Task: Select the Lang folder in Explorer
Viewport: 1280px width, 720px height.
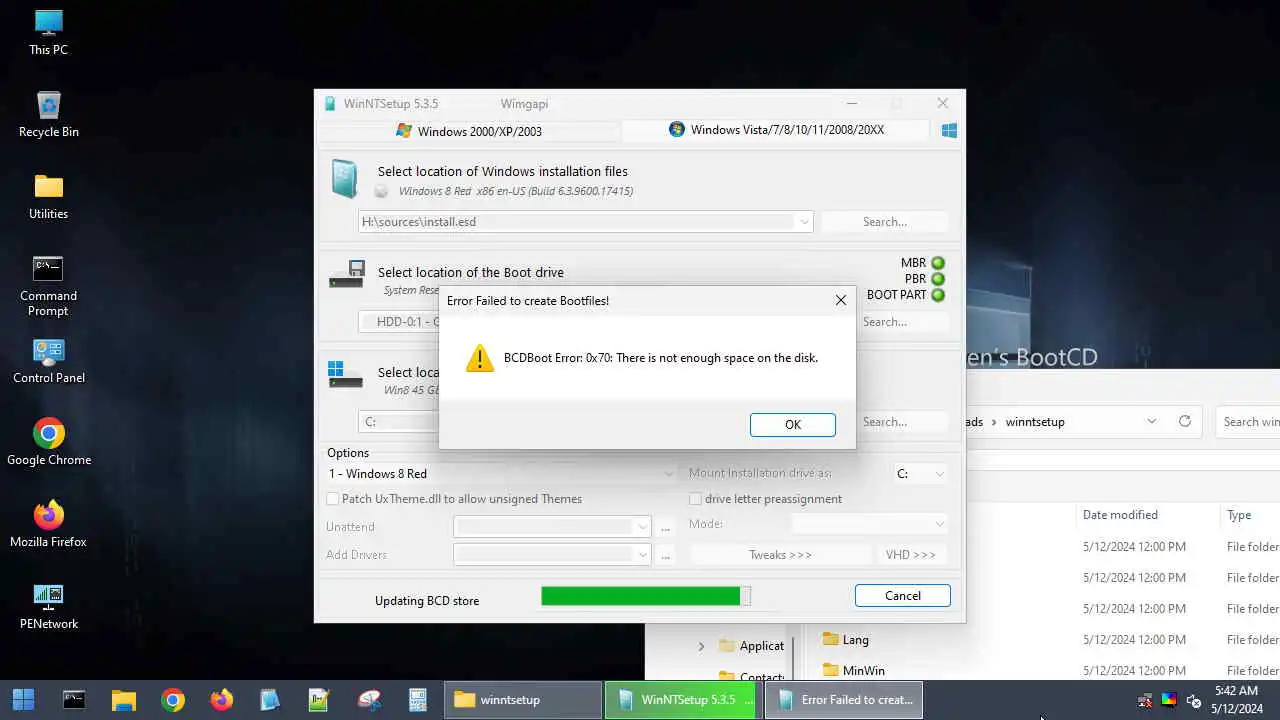Action: [x=845, y=640]
